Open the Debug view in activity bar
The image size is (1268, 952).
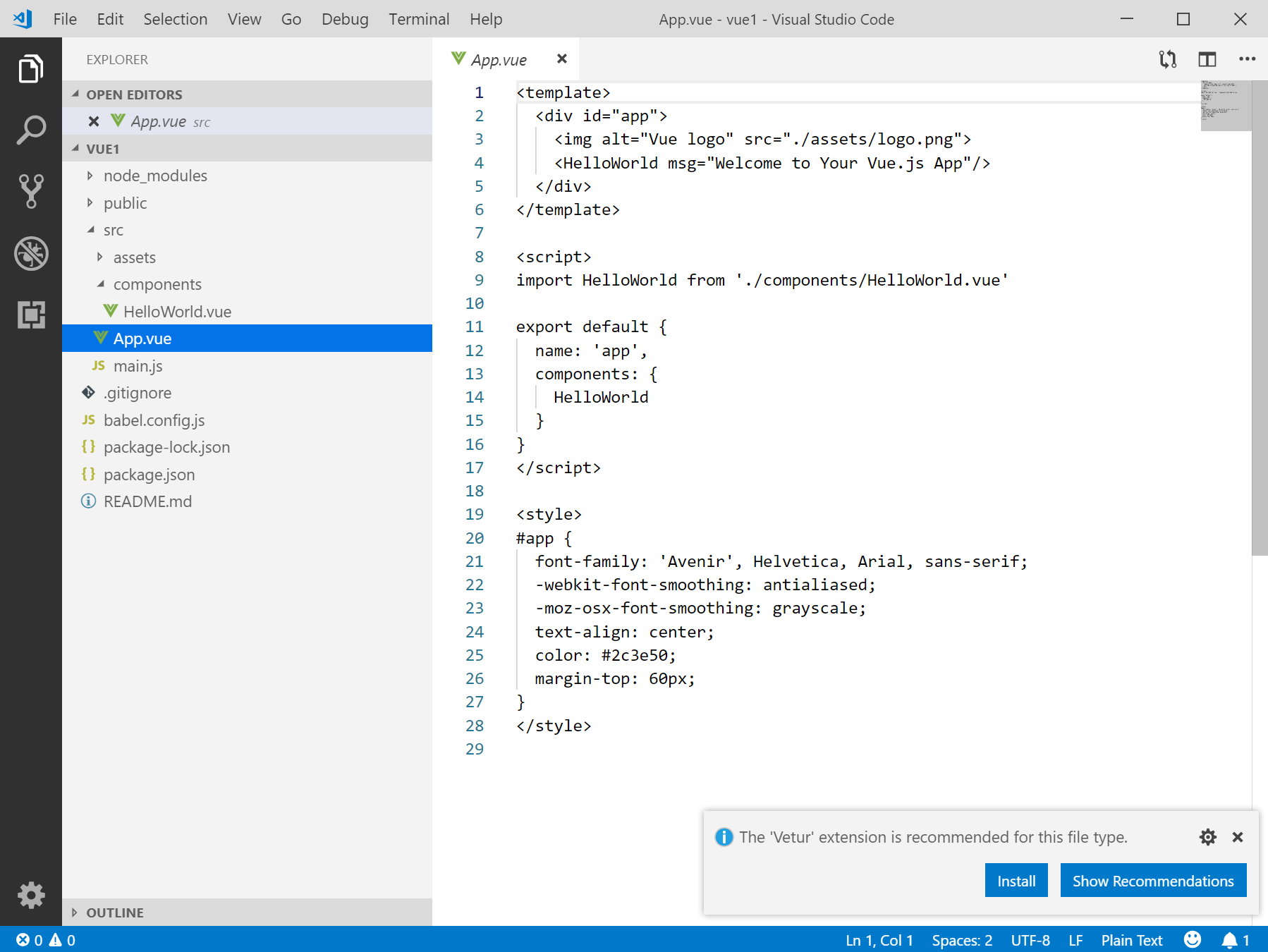31,253
